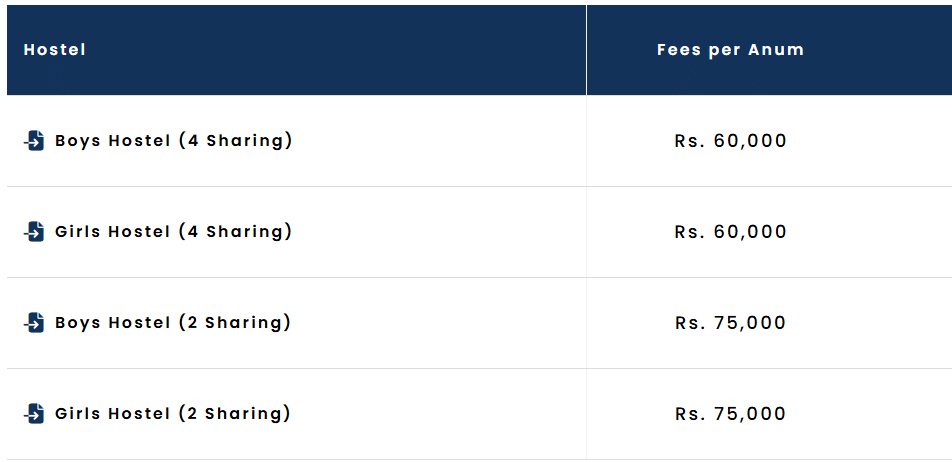952x462 pixels.
Task: Select the Rs. 75,000 fee for Girls Hostel
Action: pyautogui.click(x=731, y=414)
